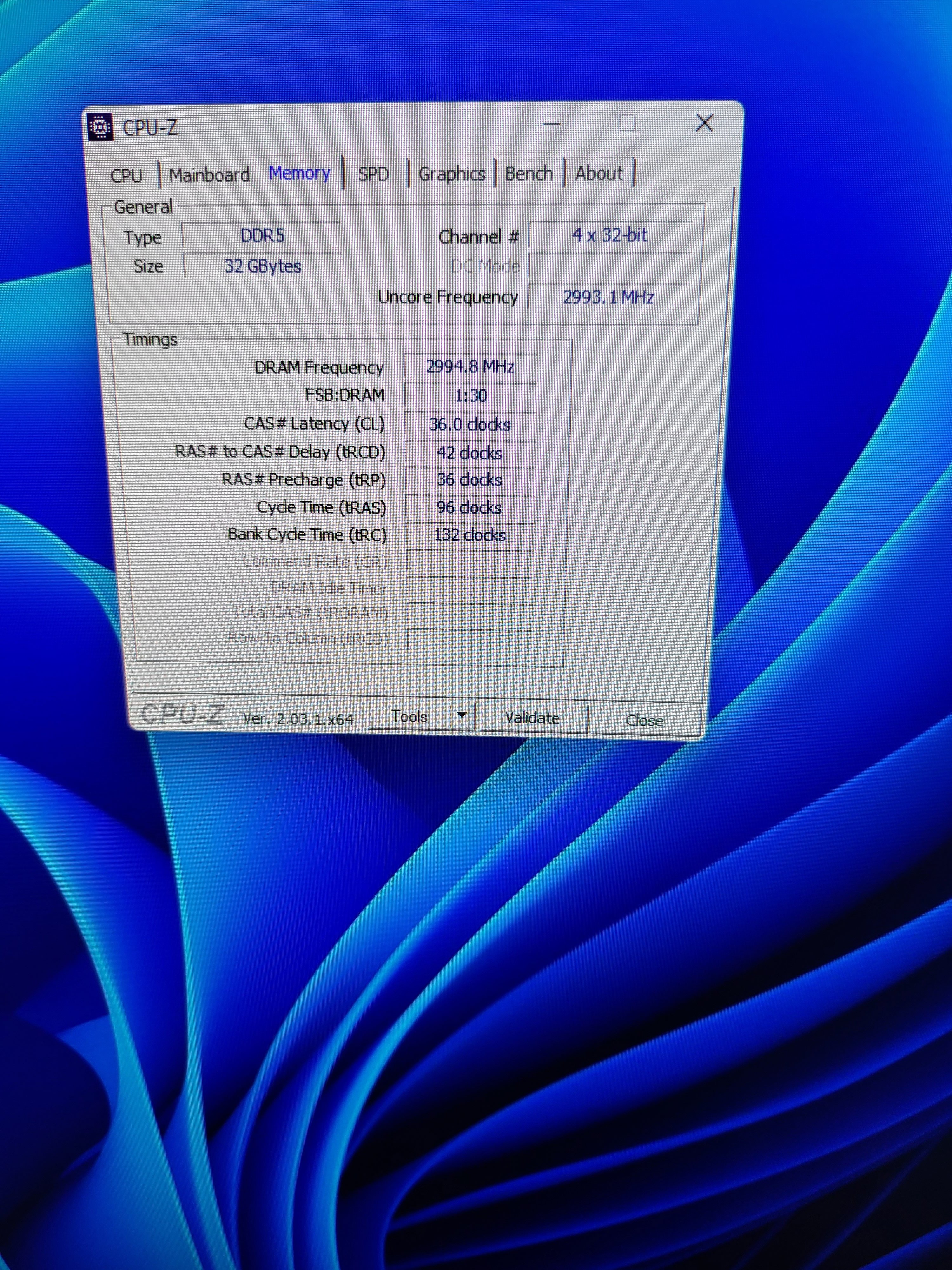Click the CAS# Latency value field
Image resolution: width=952 pixels, height=1270 pixels.
click(x=470, y=424)
